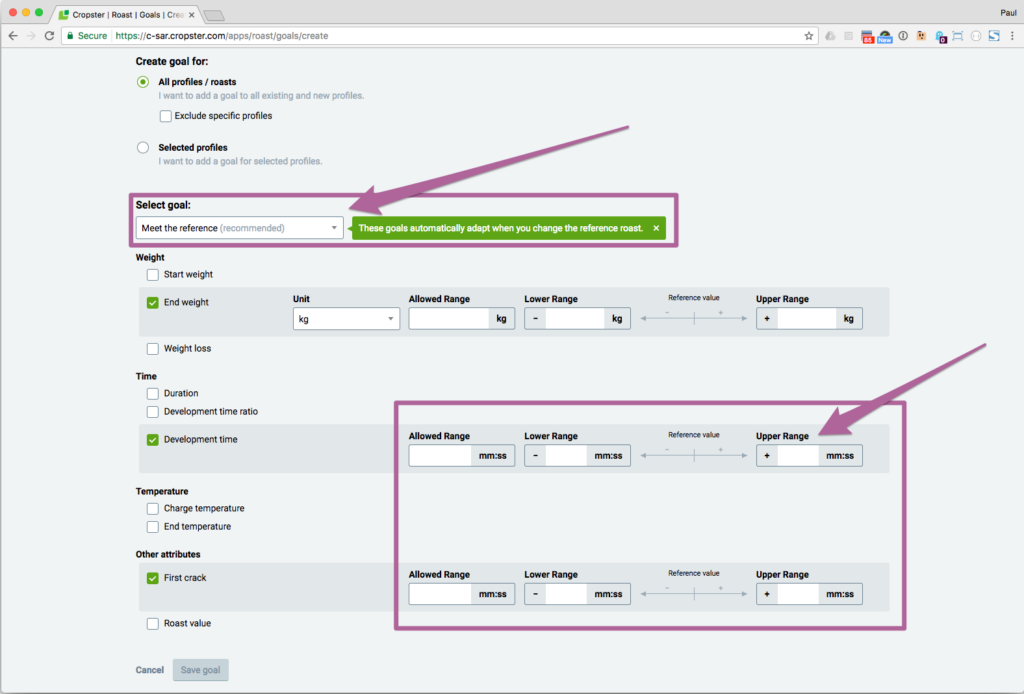The width and height of the screenshot is (1024, 694).
Task: Click the Cancel link
Action: point(149,670)
